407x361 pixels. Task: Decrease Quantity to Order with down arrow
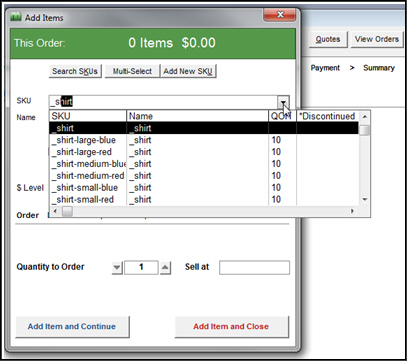(x=117, y=268)
